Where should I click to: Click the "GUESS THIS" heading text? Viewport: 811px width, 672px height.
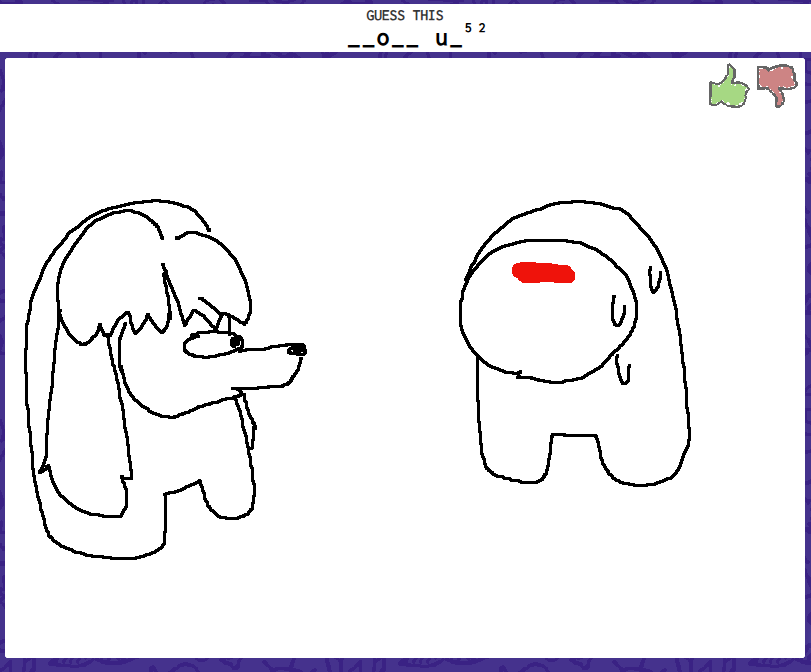(405, 15)
